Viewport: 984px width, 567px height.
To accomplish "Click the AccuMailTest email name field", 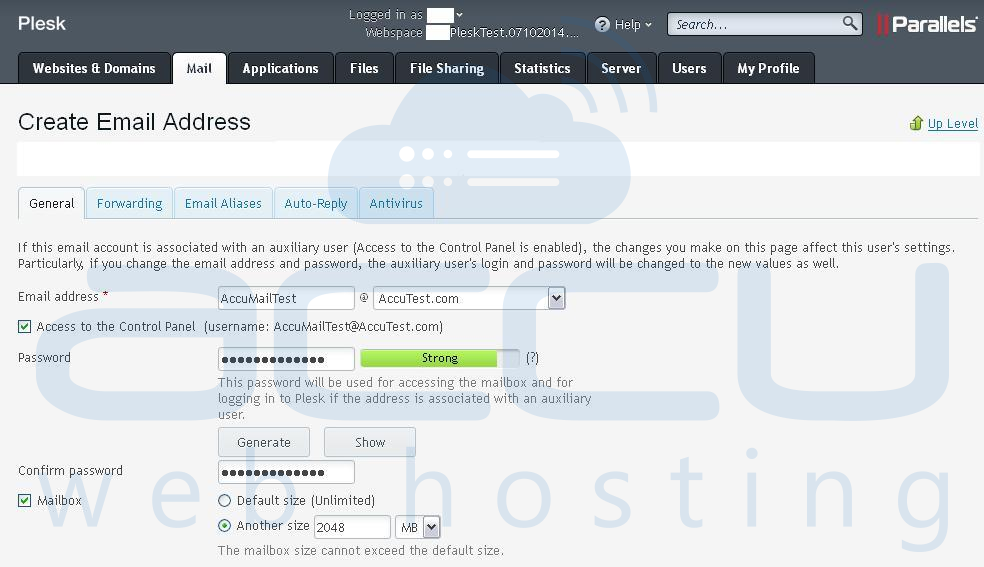I will pyautogui.click(x=286, y=298).
